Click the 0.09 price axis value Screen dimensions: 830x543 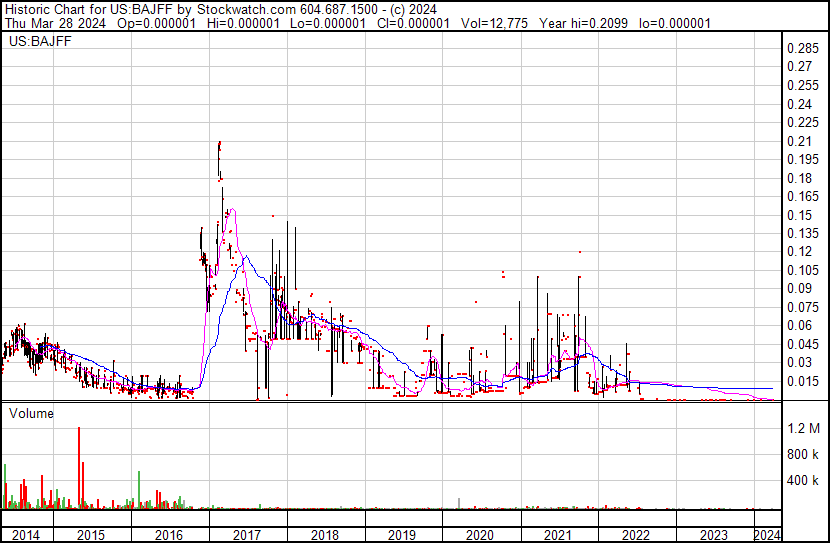pos(799,288)
